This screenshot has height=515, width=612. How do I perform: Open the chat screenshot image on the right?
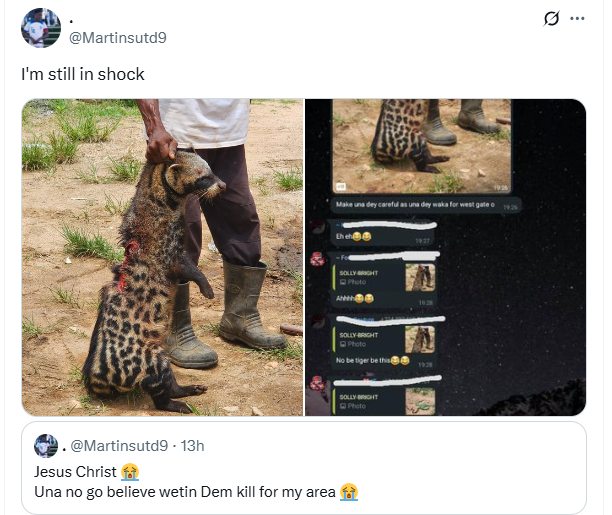pyautogui.click(x=445, y=257)
